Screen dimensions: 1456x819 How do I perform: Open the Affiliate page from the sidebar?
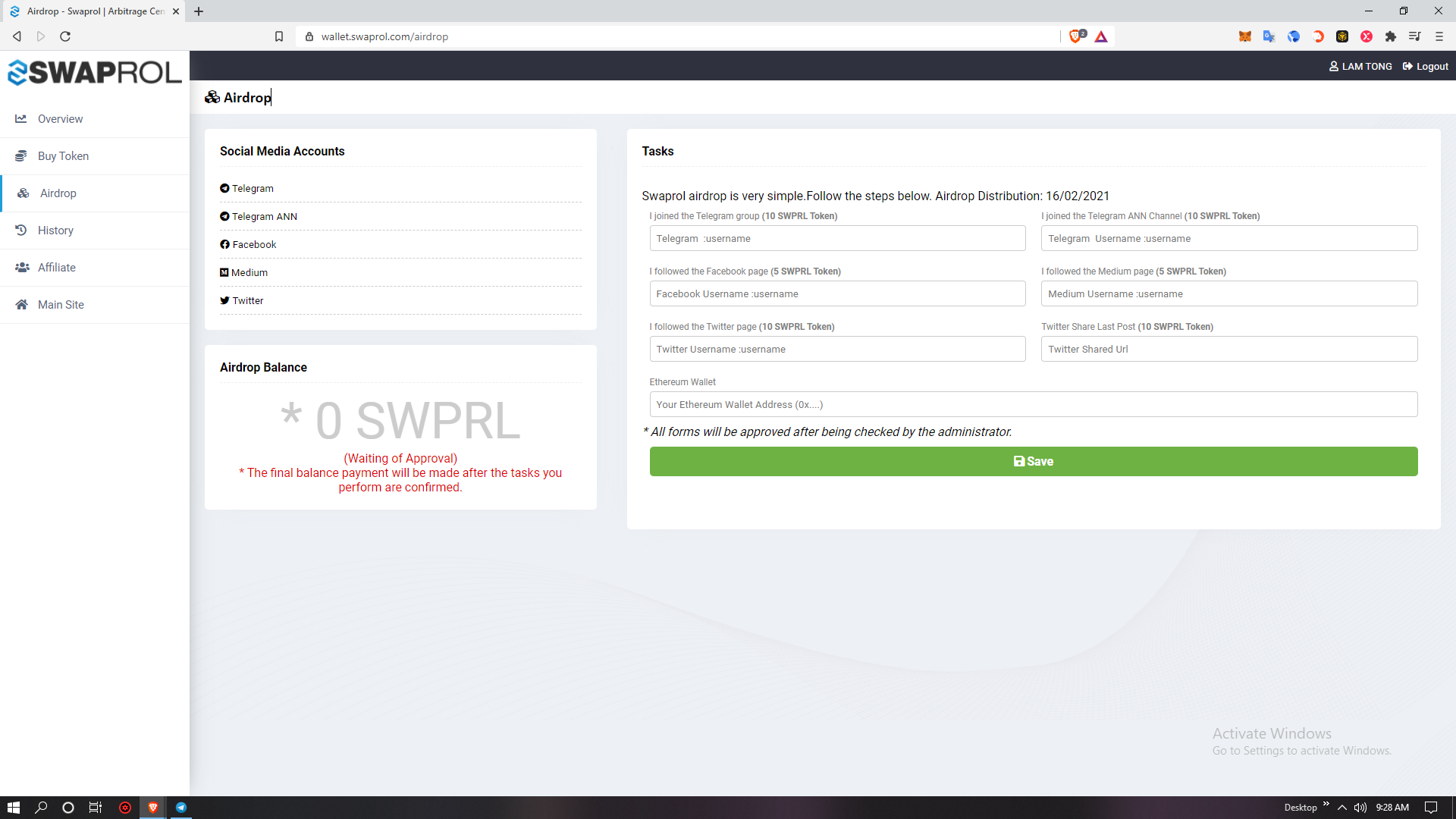click(x=57, y=268)
